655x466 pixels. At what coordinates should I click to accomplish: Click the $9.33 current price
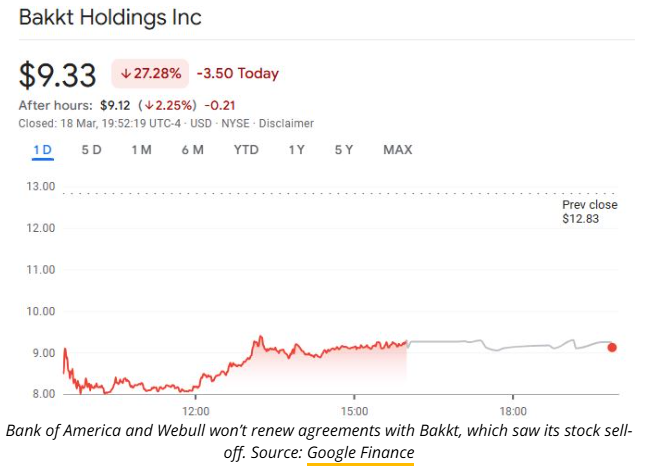pos(57,75)
